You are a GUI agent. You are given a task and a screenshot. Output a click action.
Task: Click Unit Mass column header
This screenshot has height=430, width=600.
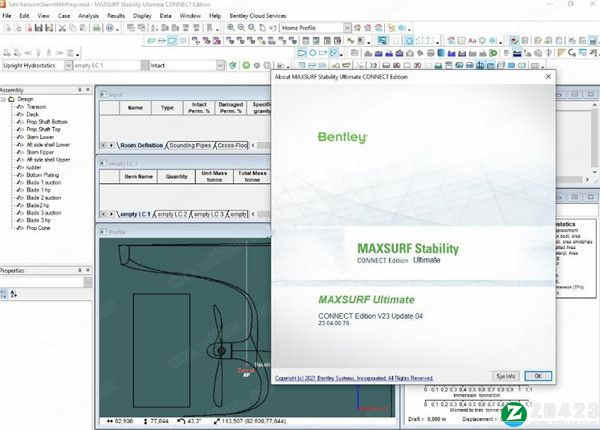(x=214, y=176)
